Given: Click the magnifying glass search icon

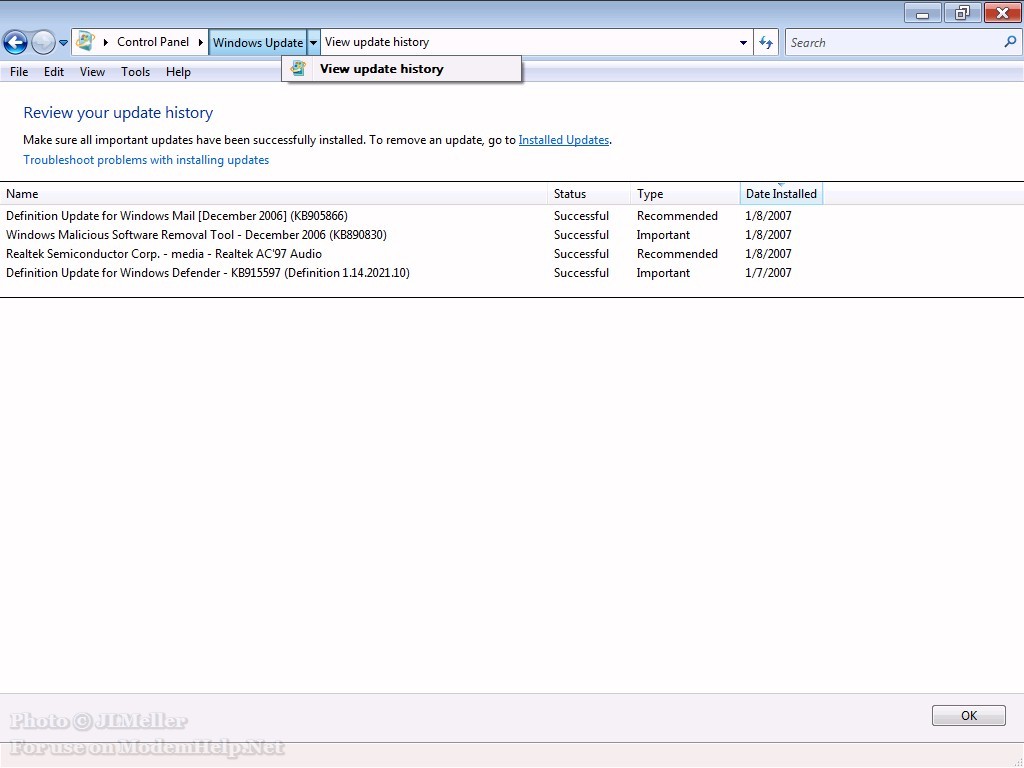Looking at the screenshot, I should click(1009, 42).
